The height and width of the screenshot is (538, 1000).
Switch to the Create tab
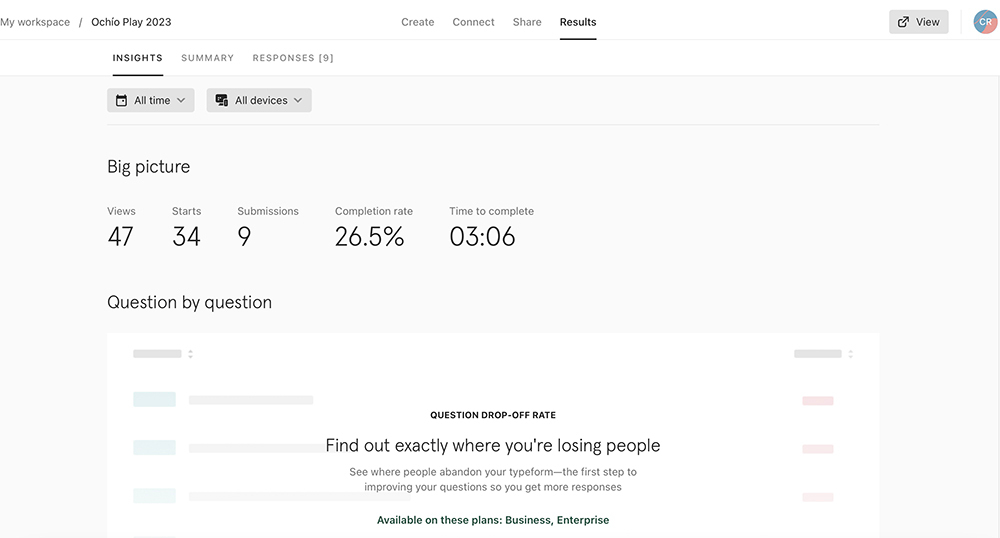tap(418, 22)
